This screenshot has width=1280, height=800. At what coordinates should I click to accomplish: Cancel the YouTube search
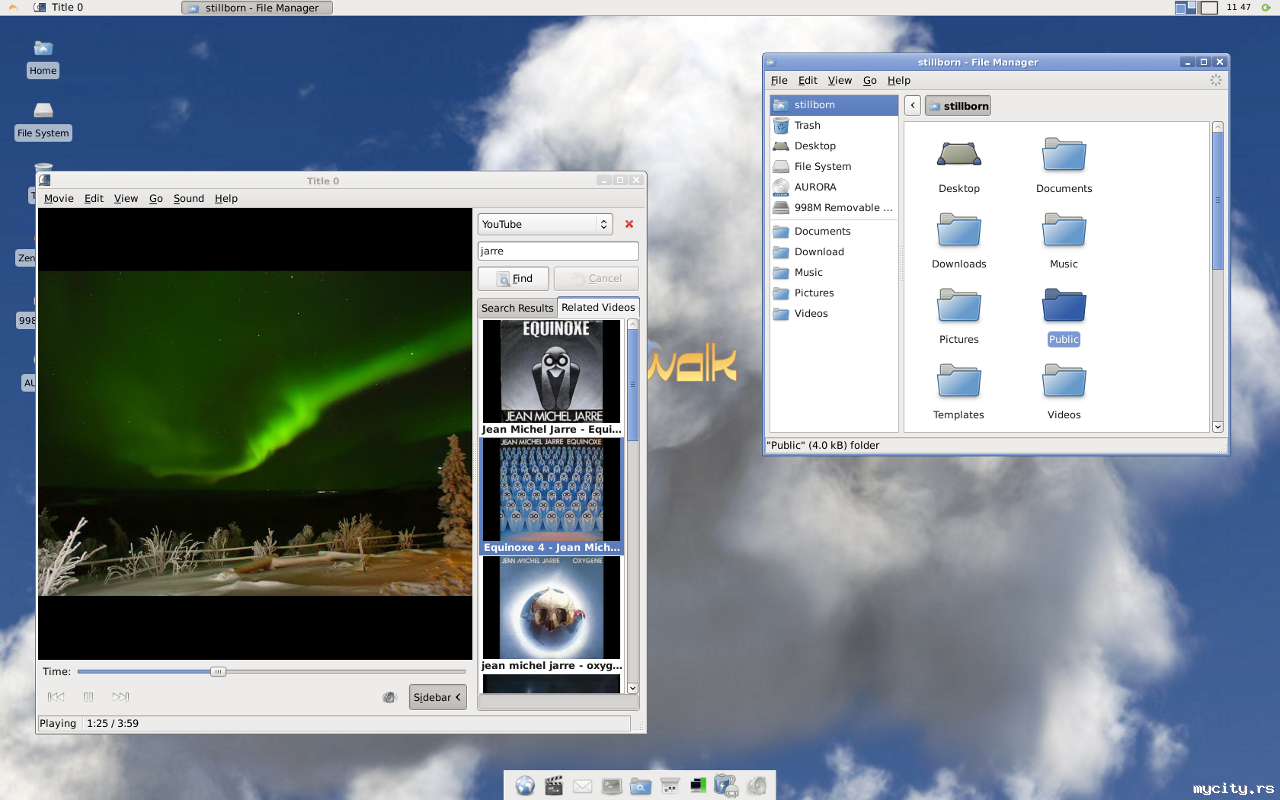coord(596,279)
